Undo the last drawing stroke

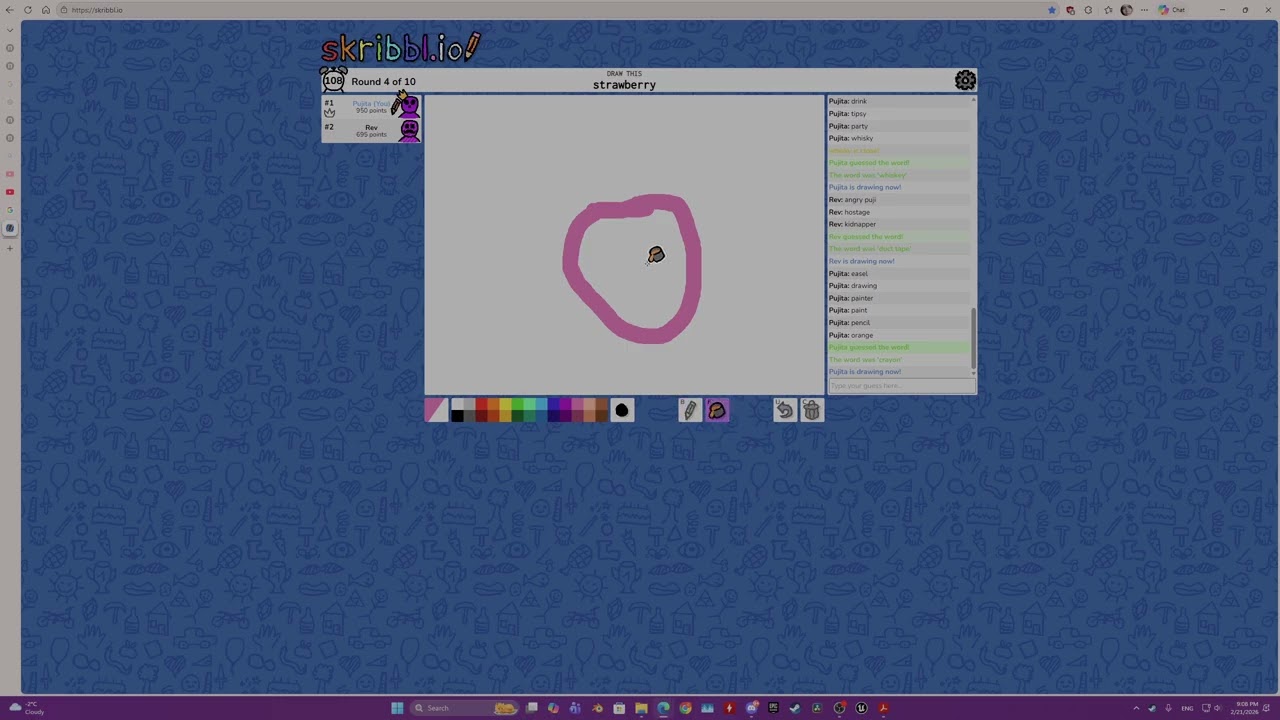(785, 410)
